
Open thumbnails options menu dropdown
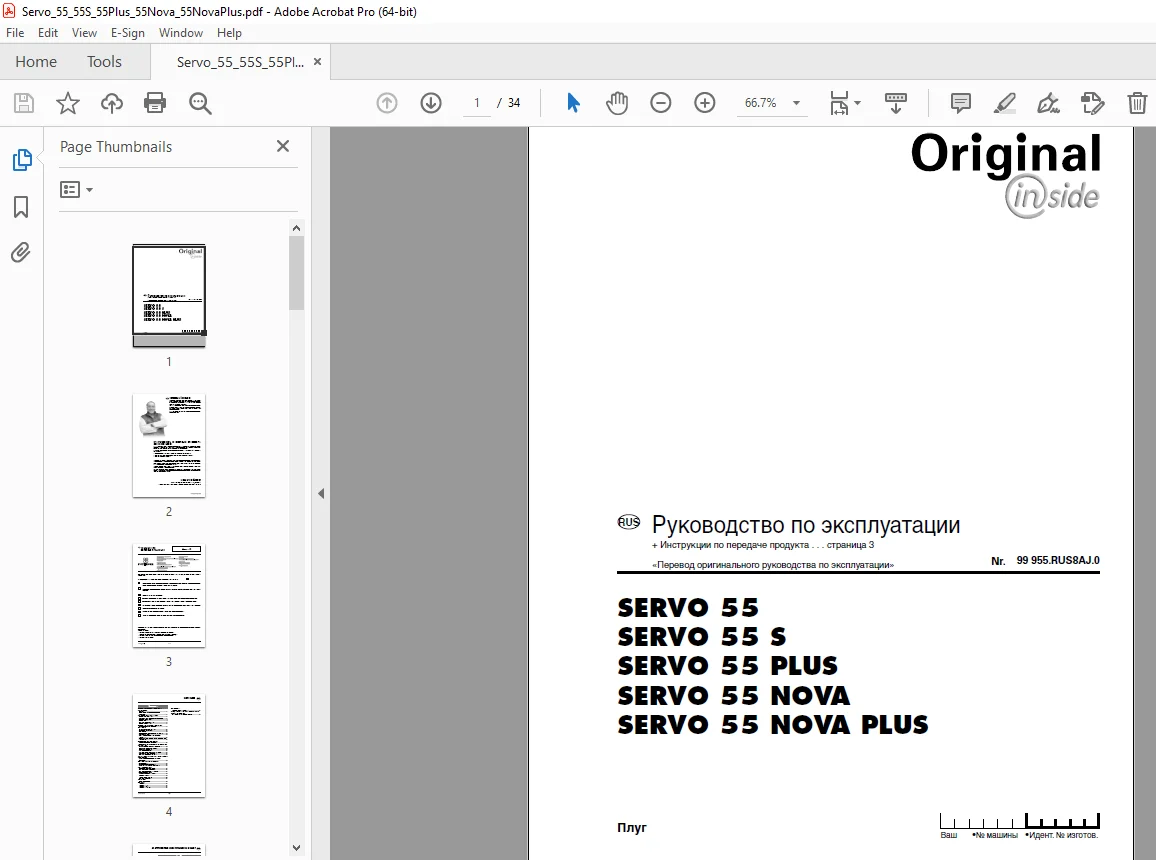coord(77,190)
